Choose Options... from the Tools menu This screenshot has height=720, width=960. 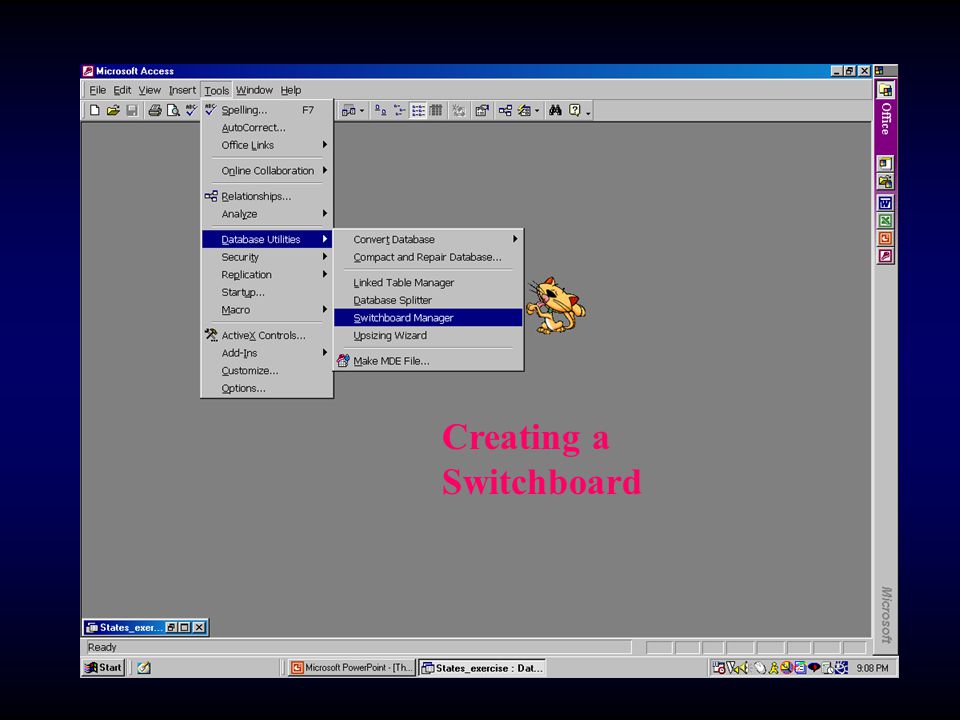[x=267, y=389]
